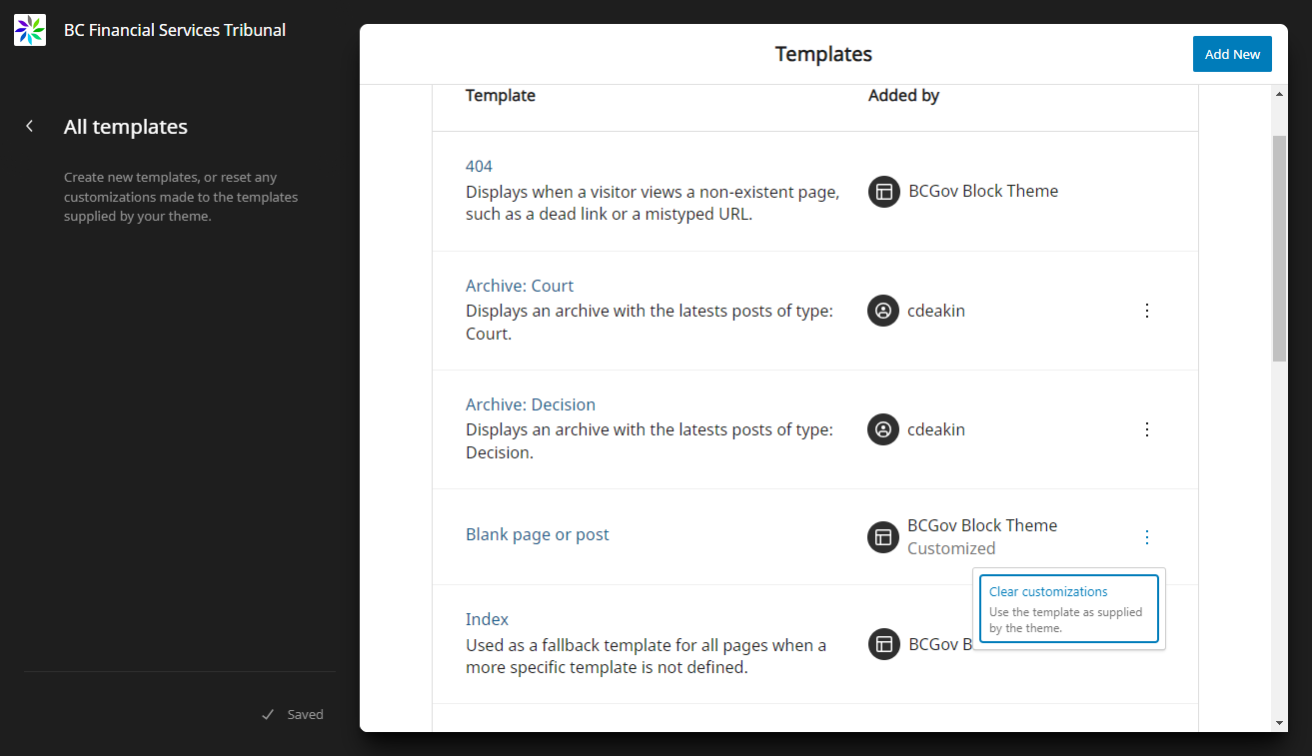The height and width of the screenshot is (756, 1312).
Task: Open the Archive: Court template
Action: pos(520,285)
